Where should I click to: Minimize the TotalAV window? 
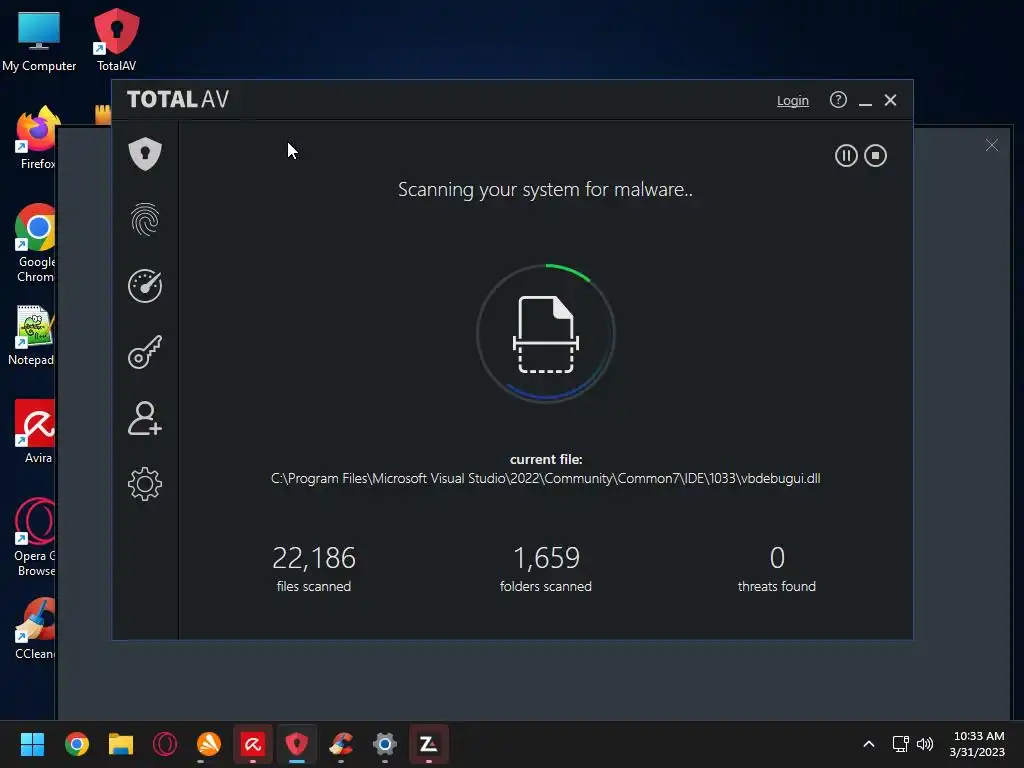(x=865, y=101)
